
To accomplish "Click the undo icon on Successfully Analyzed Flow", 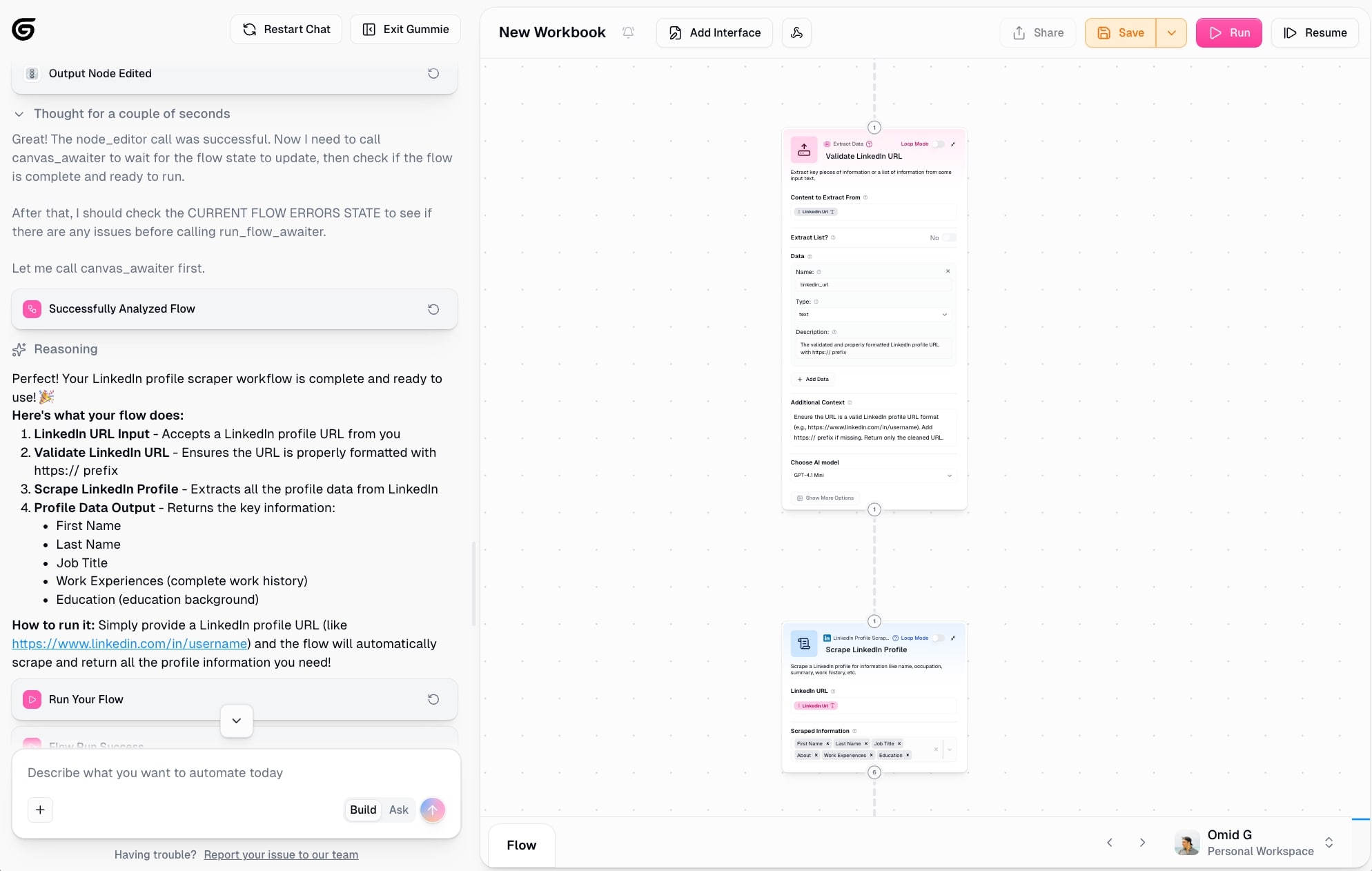I will coord(433,309).
